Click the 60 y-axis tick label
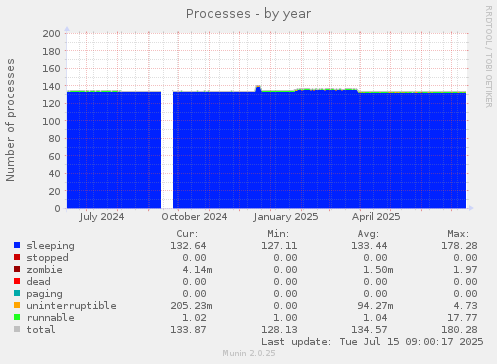Image resolution: width=497 pixels, height=364 pixels. coord(54,156)
